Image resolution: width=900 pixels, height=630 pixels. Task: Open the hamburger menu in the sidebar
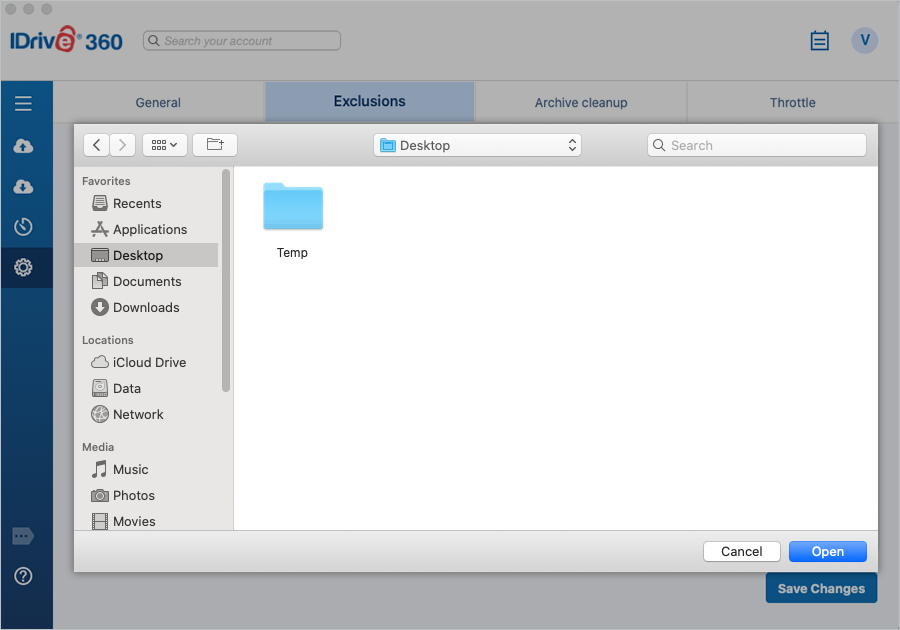(23, 103)
